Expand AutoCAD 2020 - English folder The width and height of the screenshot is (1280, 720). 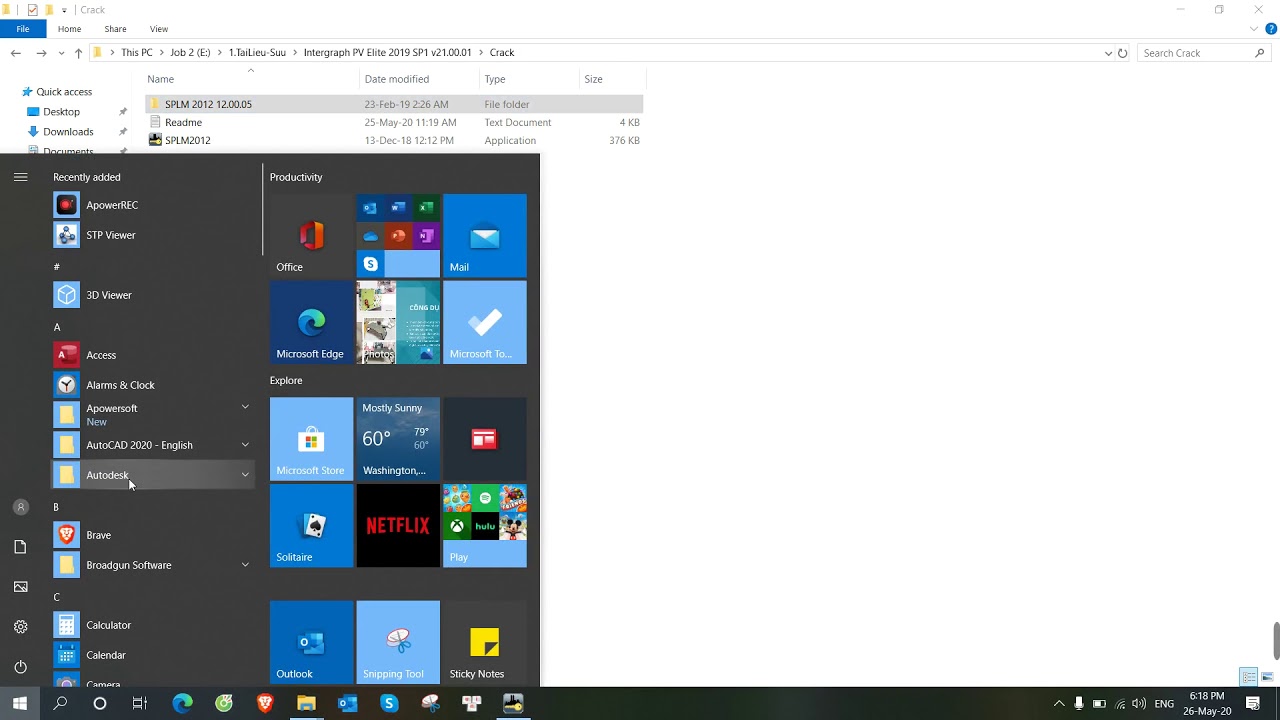154,445
